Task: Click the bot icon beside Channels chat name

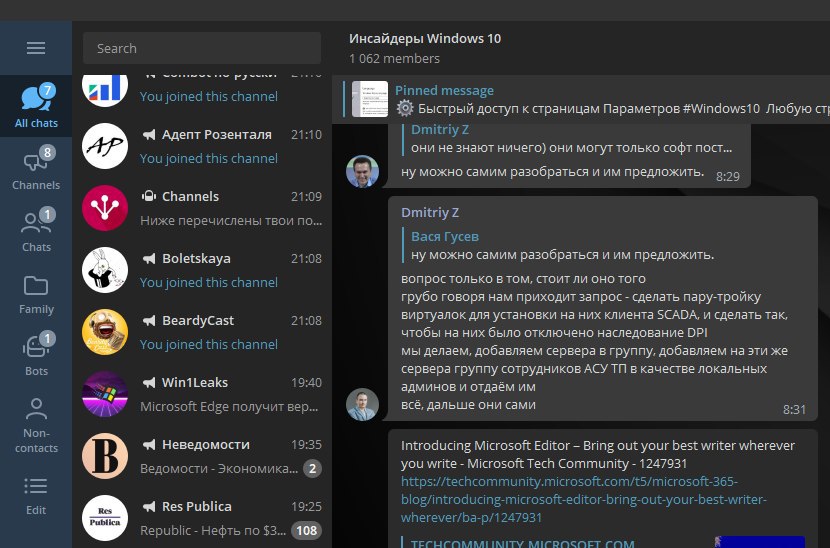Action: pos(149,196)
